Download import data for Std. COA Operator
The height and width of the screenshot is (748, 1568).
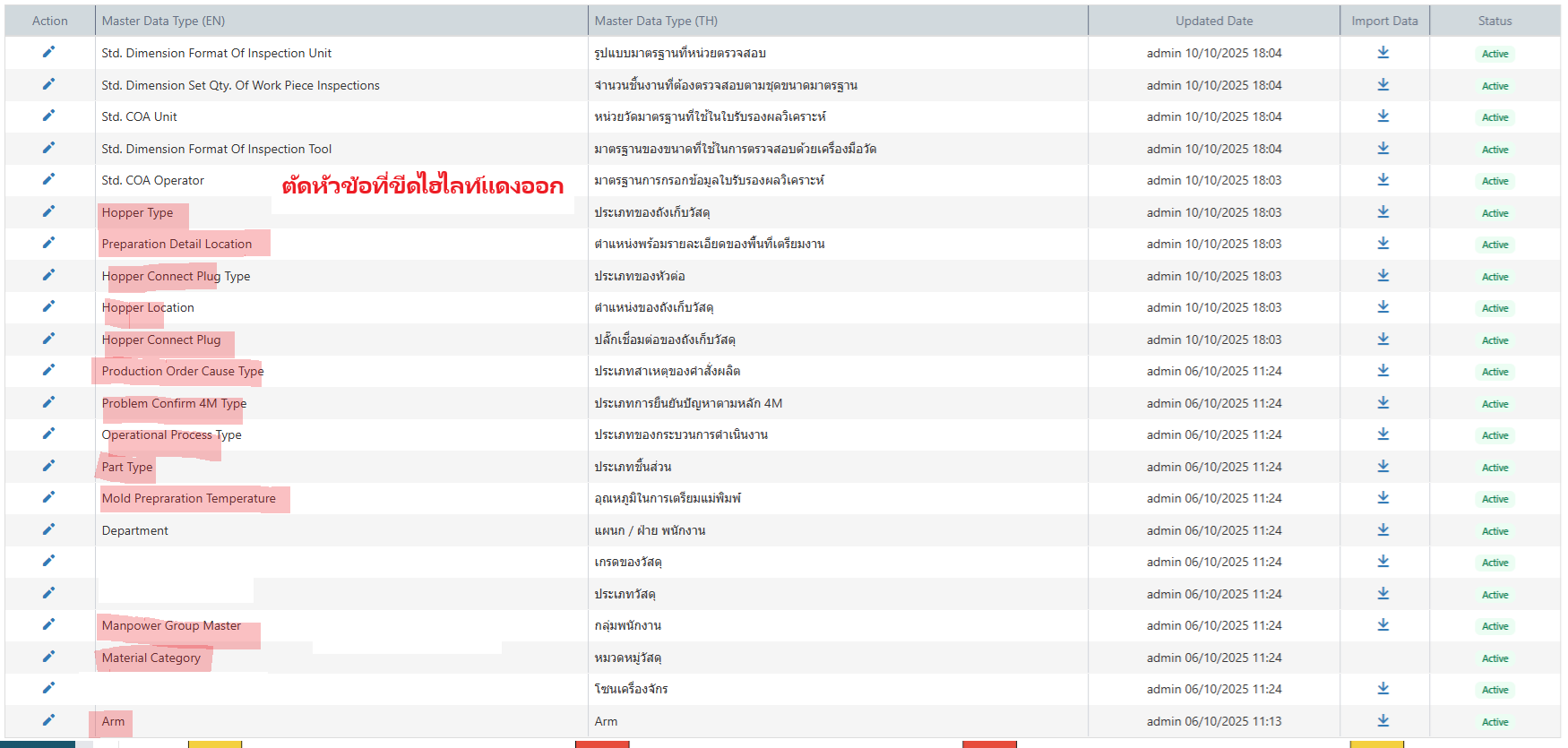1383,180
